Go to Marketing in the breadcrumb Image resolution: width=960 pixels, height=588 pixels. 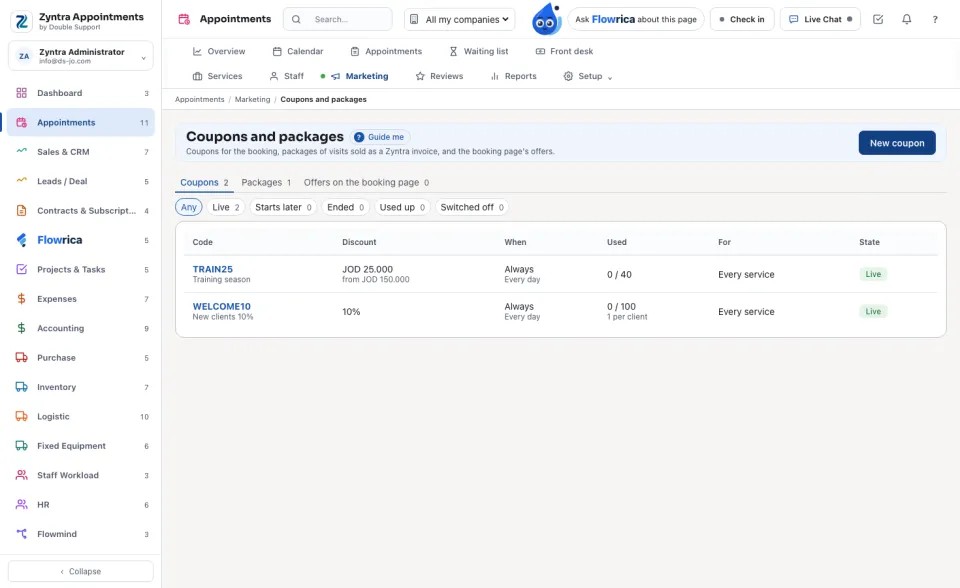point(252,99)
